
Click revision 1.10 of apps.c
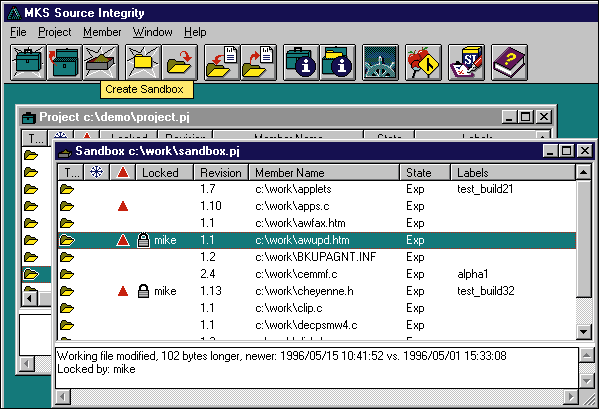coord(210,206)
